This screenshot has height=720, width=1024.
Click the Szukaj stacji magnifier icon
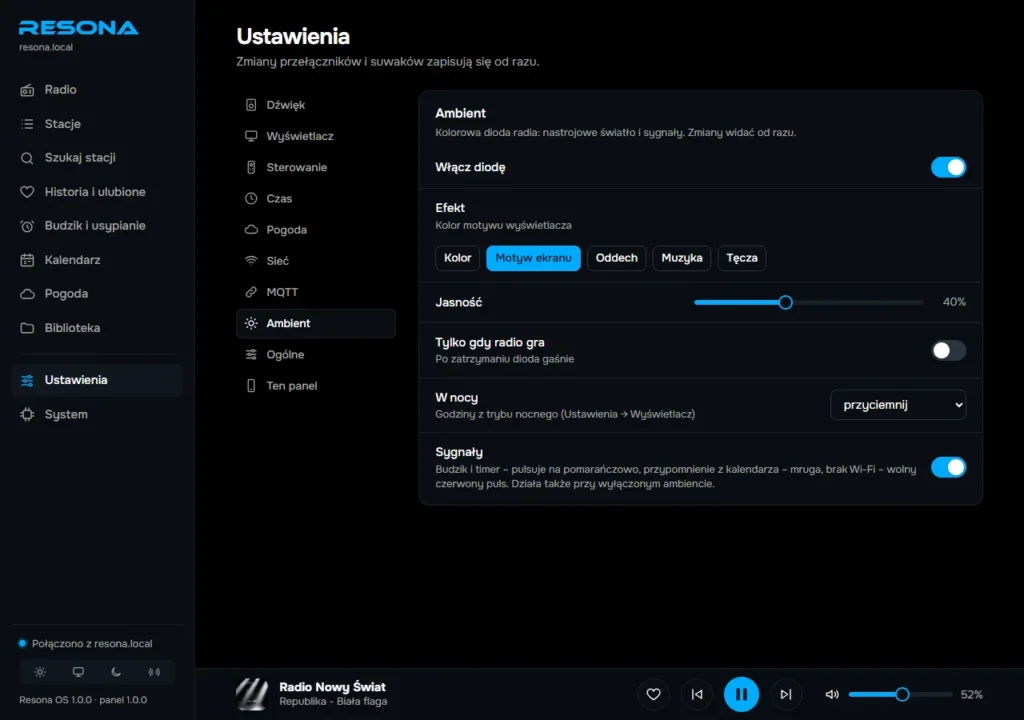click(27, 158)
